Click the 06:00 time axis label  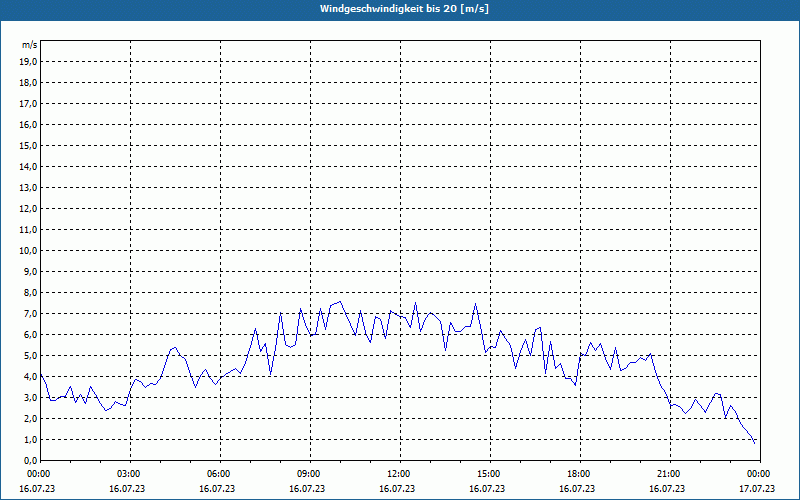(219, 474)
